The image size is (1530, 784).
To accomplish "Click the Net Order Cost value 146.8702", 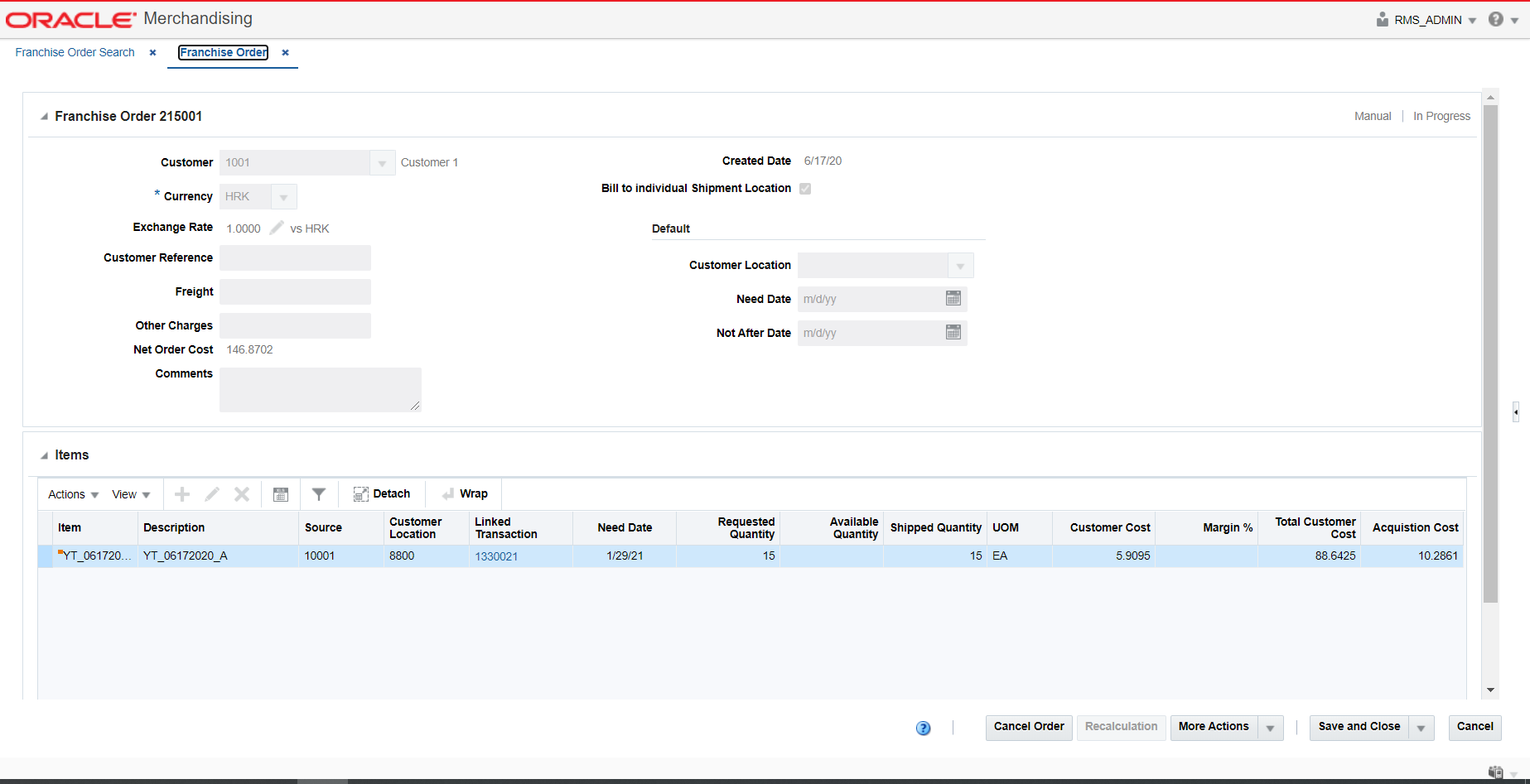I will pos(249,349).
